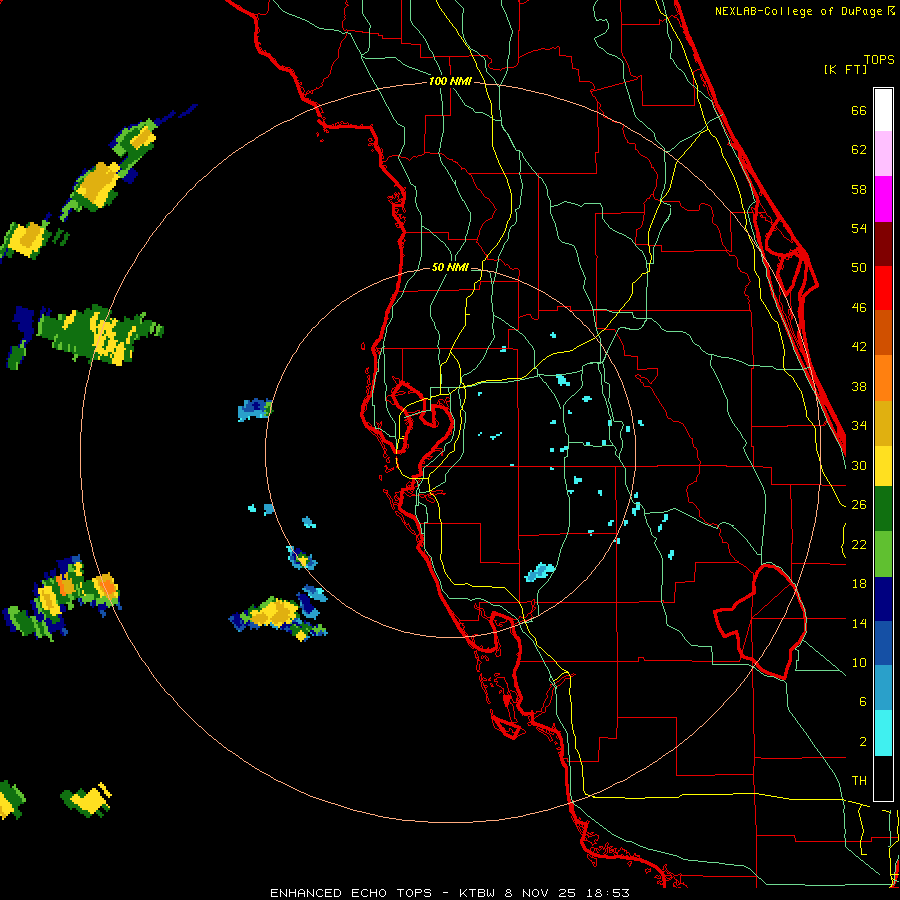Click the "50 NMI" range ring label
This screenshot has height=900, width=900.
pyautogui.click(x=449, y=267)
